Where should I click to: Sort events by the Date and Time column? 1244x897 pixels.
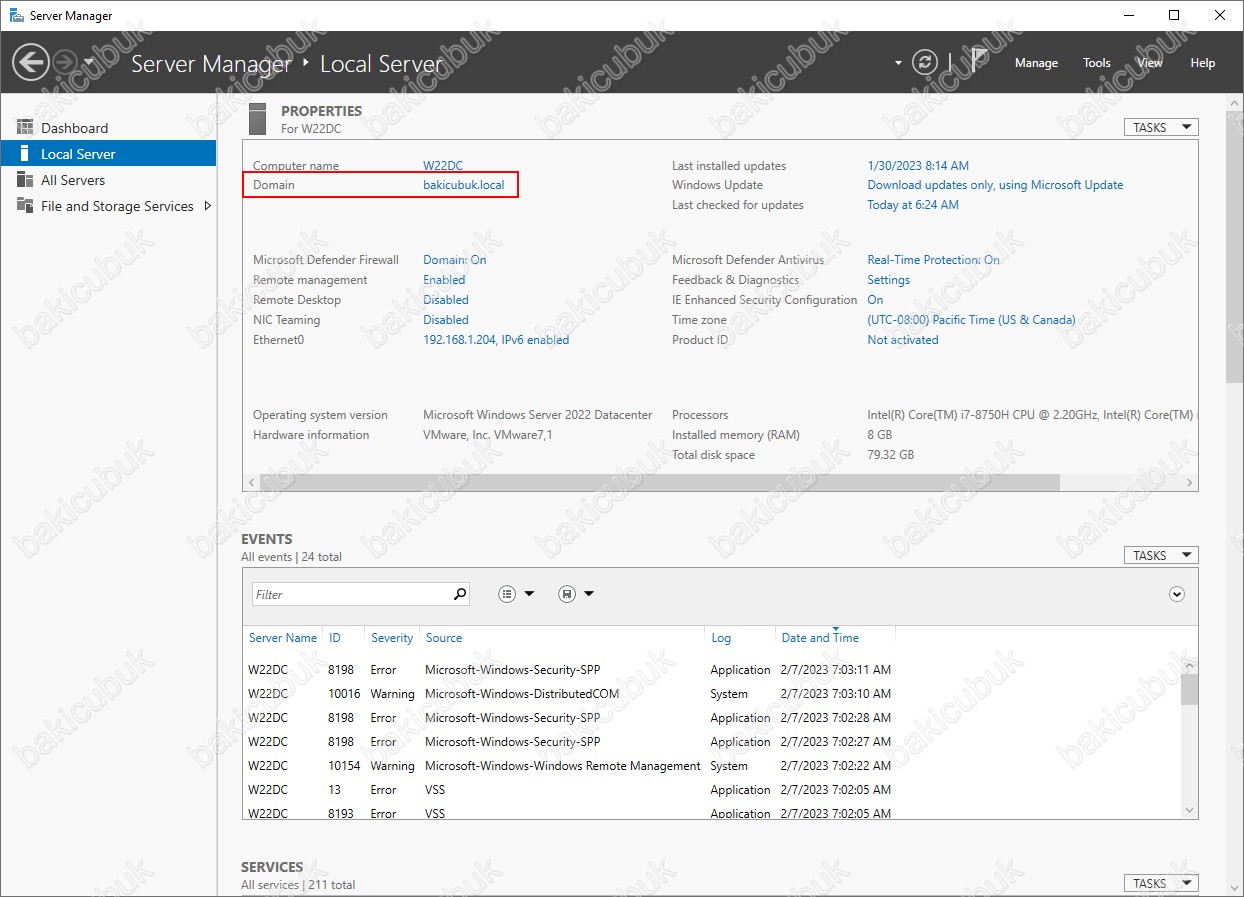pyautogui.click(x=820, y=638)
